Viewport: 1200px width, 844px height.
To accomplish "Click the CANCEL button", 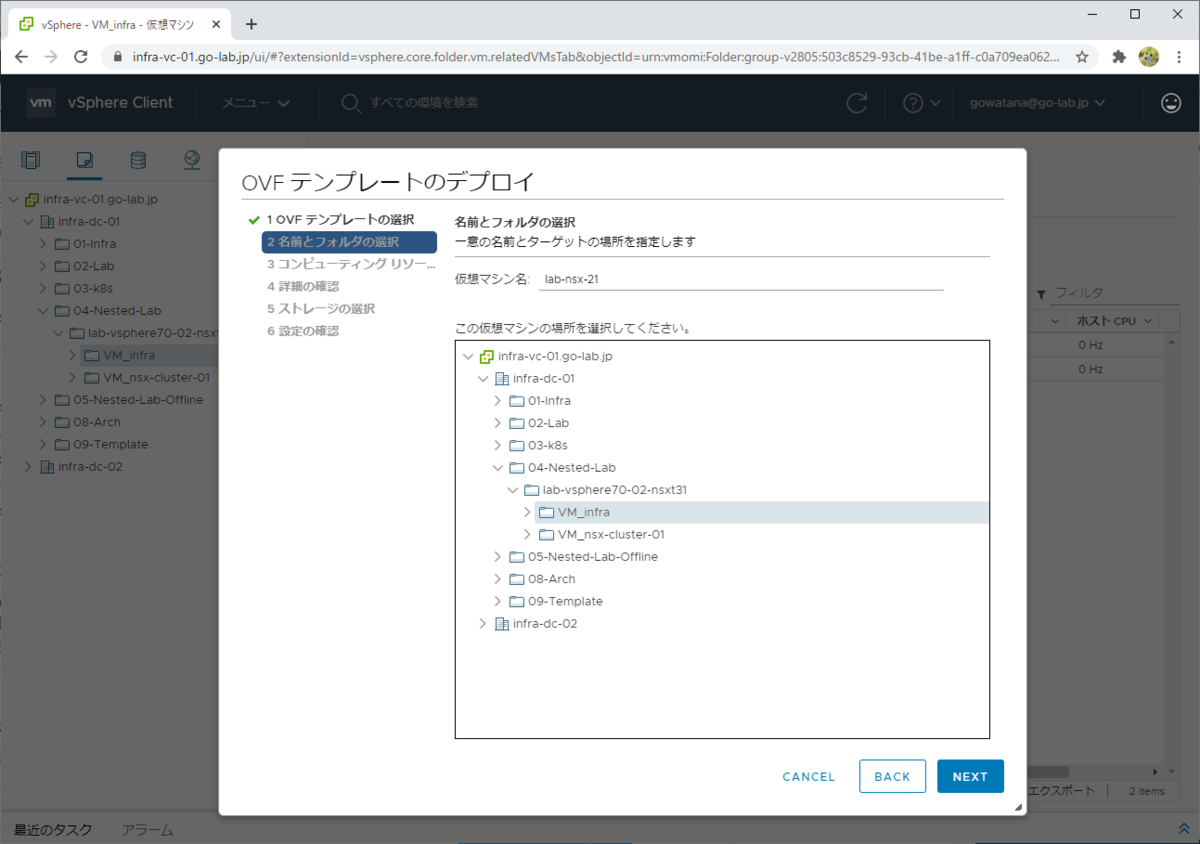I will tap(809, 777).
